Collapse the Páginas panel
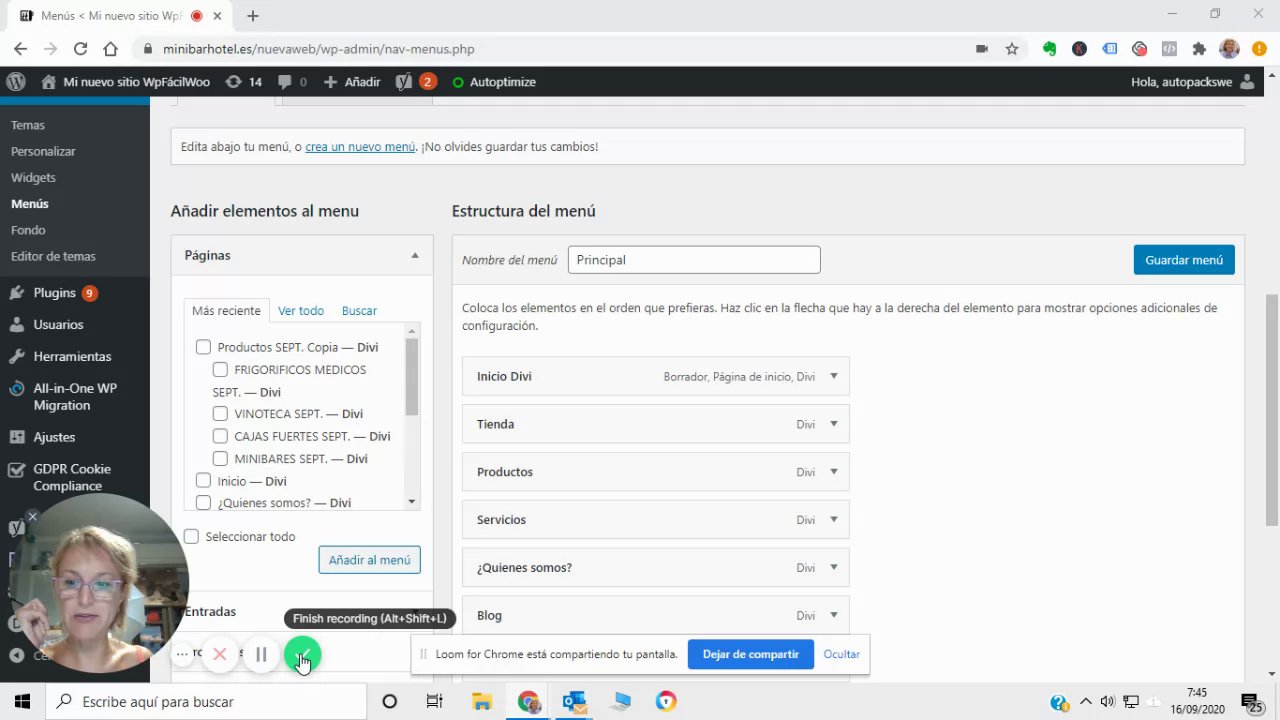Screen dimensions: 1280x720 pyautogui.click(x=415, y=256)
